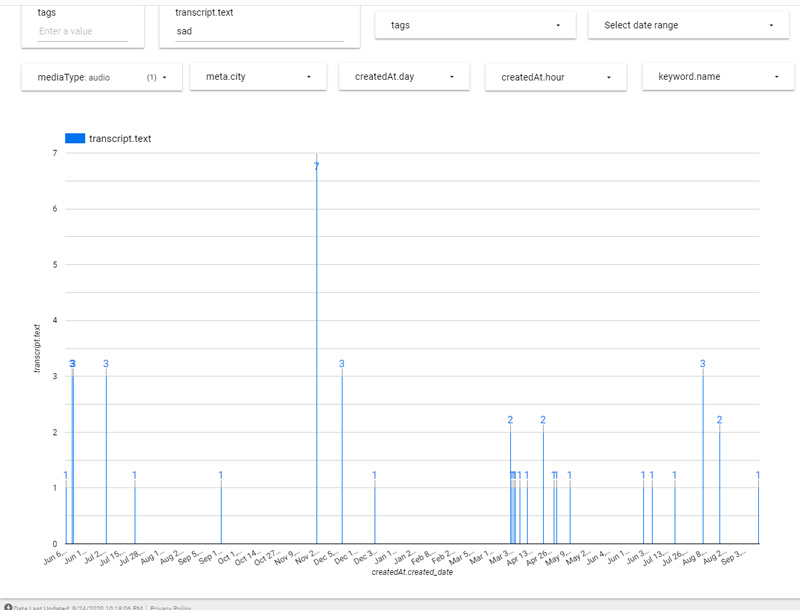
Task: Click the 'Jan 1...' x-axis date label
Action: pos(383,555)
